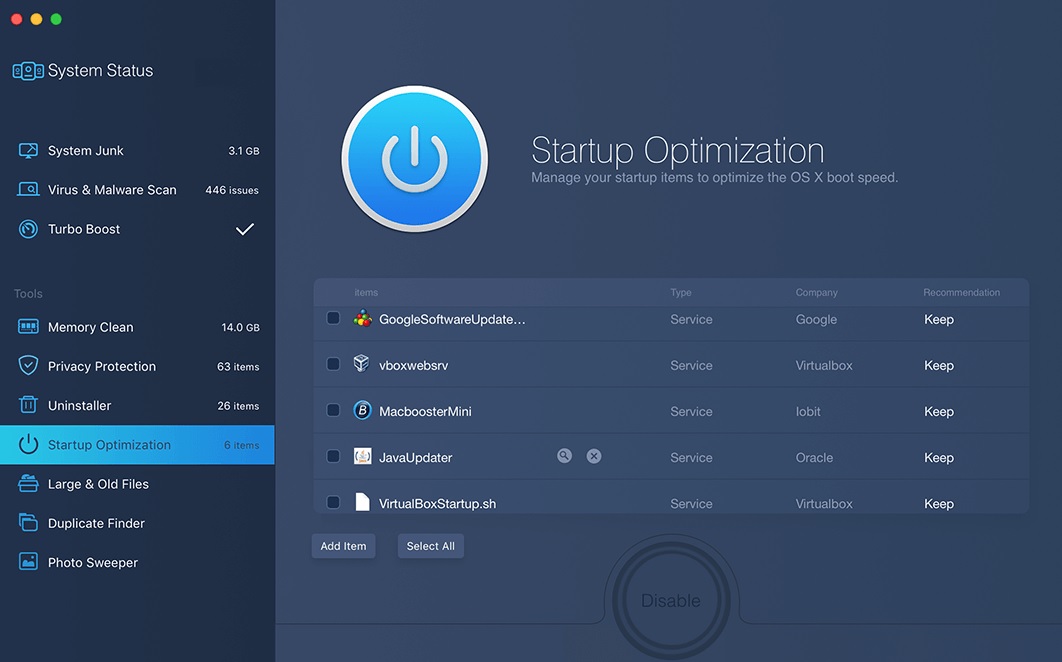Click the 446 issues count
The width and height of the screenshot is (1062, 662).
(232, 190)
